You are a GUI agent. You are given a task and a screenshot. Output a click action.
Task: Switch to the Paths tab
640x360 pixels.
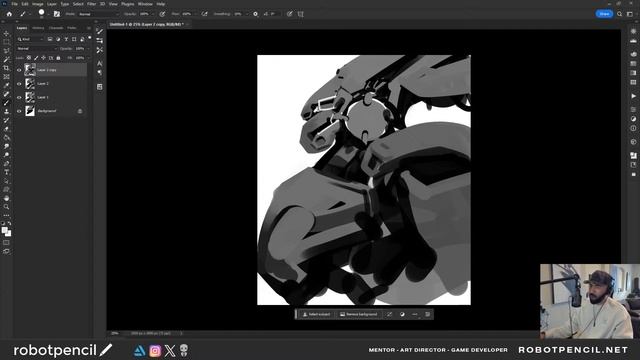click(72, 28)
